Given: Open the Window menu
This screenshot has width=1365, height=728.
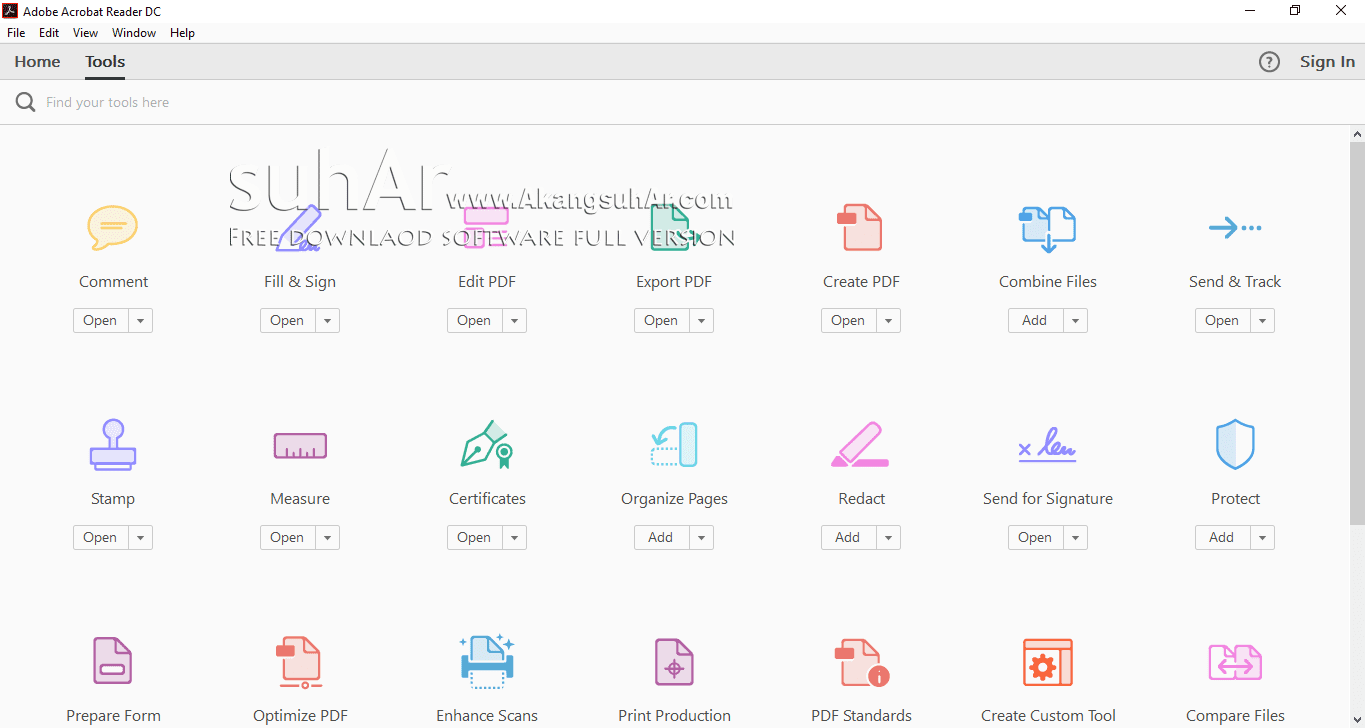Looking at the screenshot, I should coord(134,33).
